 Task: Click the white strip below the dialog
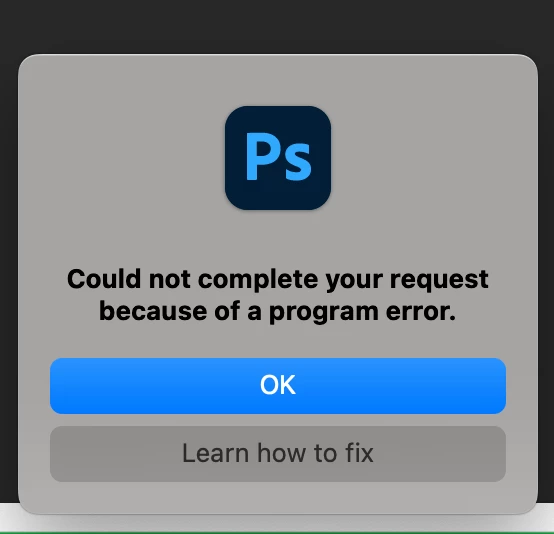(x=277, y=523)
